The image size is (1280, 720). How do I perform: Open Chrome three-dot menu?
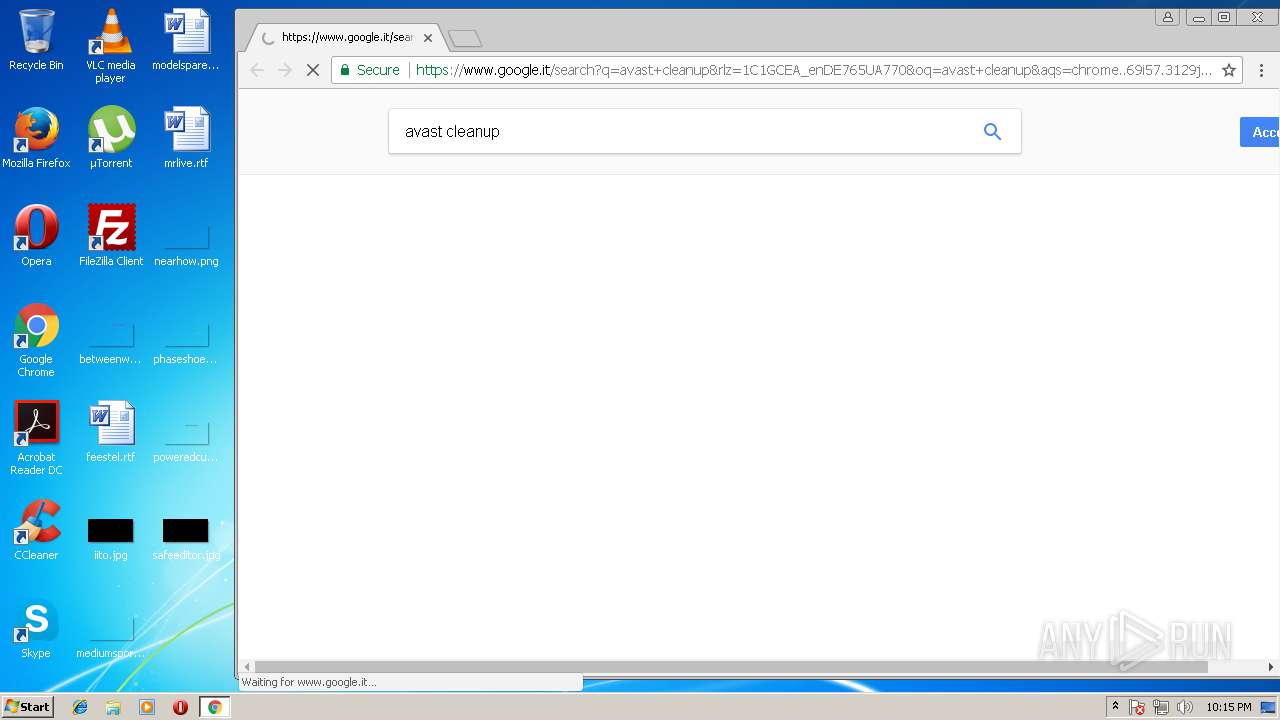point(1261,70)
